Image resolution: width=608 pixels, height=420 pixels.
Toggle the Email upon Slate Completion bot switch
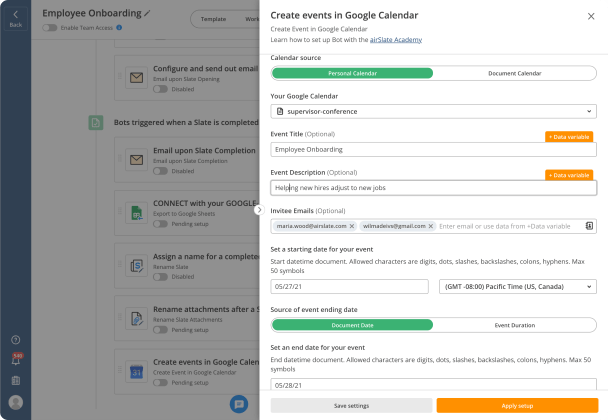point(160,171)
